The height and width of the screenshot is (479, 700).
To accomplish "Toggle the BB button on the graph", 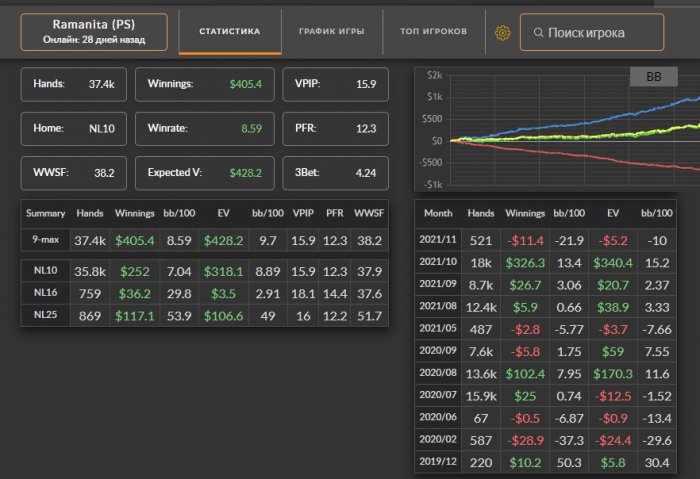I will [654, 76].
